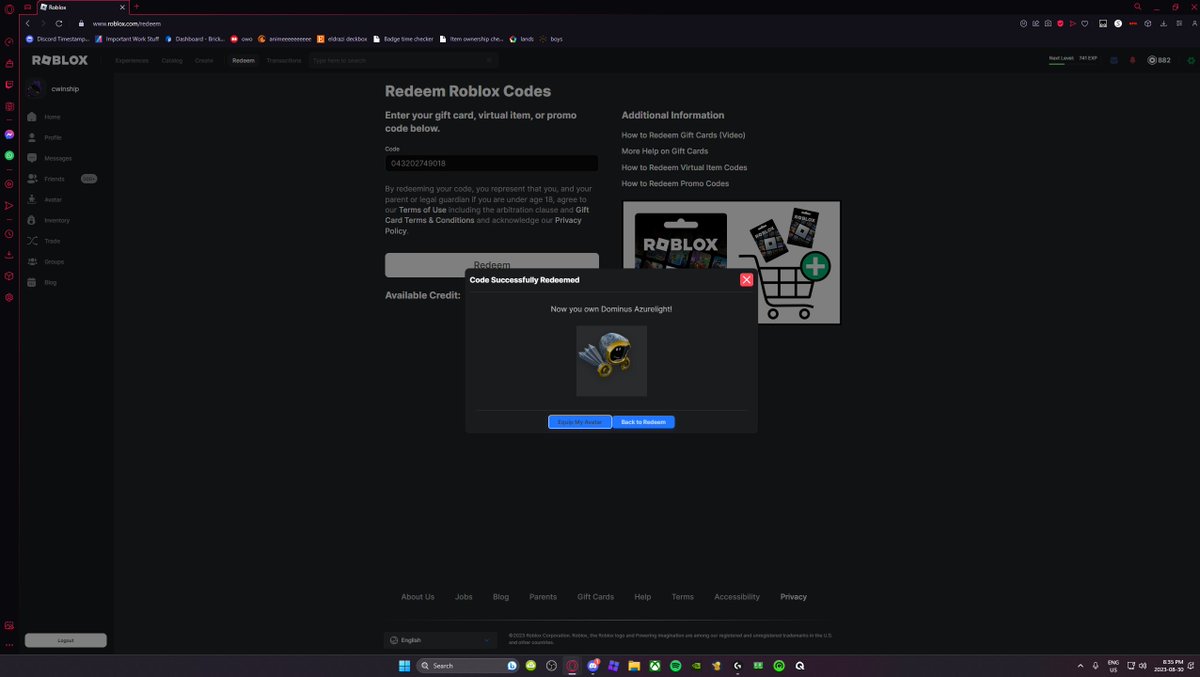Open Catalog in the top navigation
The height and width of the screenshot is (677, 1200).
click(x=172, y=60)
